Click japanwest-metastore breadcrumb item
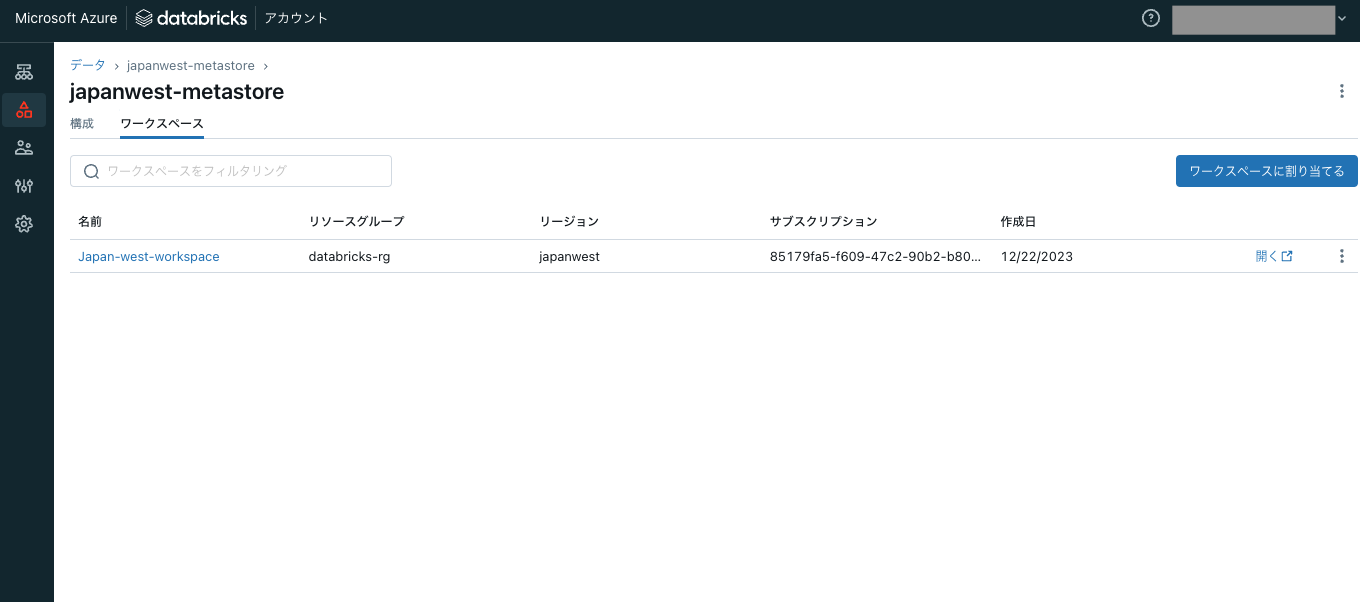The height and width of the screenshot is (602, 1360). pos(190,65)
